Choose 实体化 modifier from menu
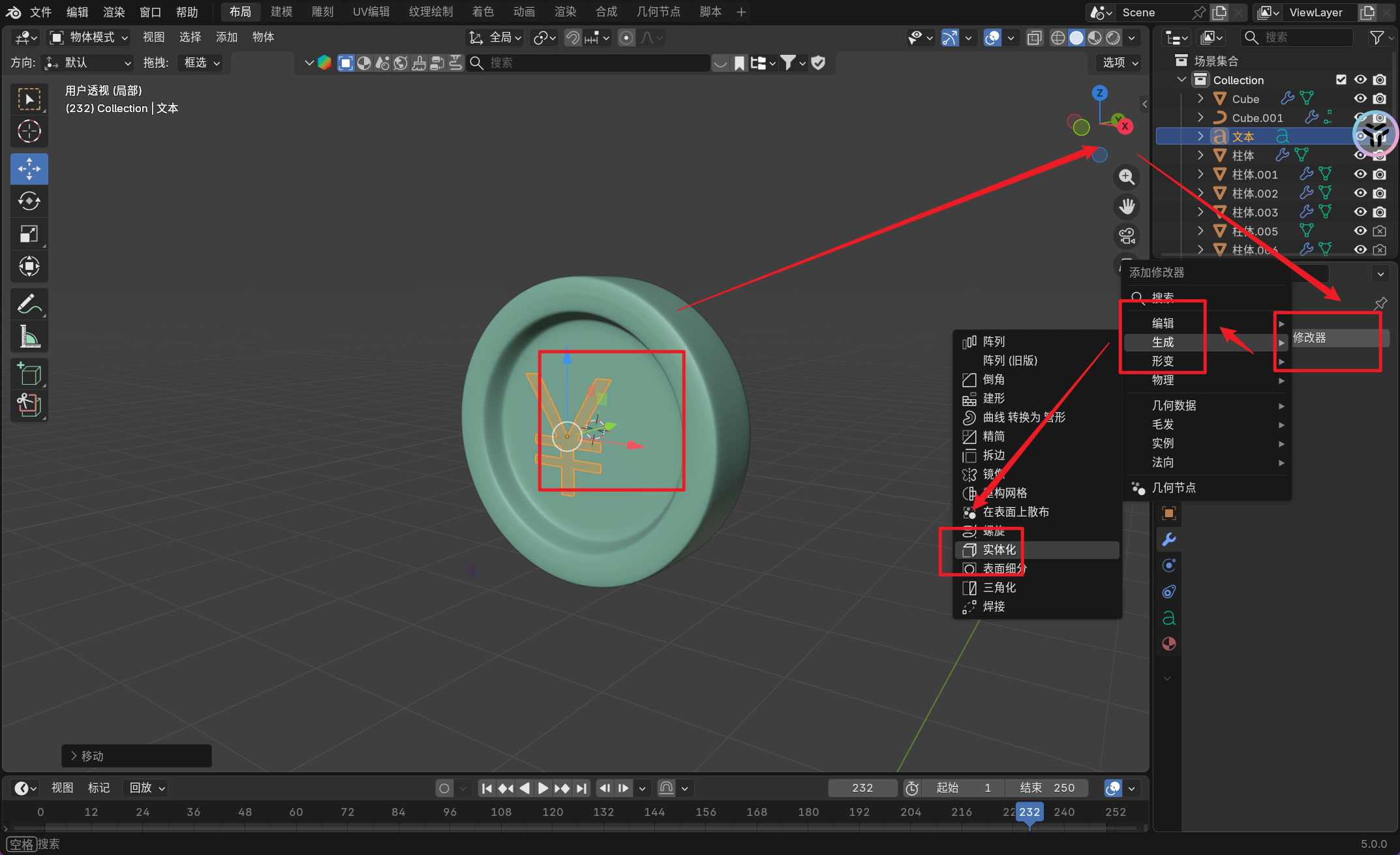The height and width of the screenshot is (855, 1400). 999,550
